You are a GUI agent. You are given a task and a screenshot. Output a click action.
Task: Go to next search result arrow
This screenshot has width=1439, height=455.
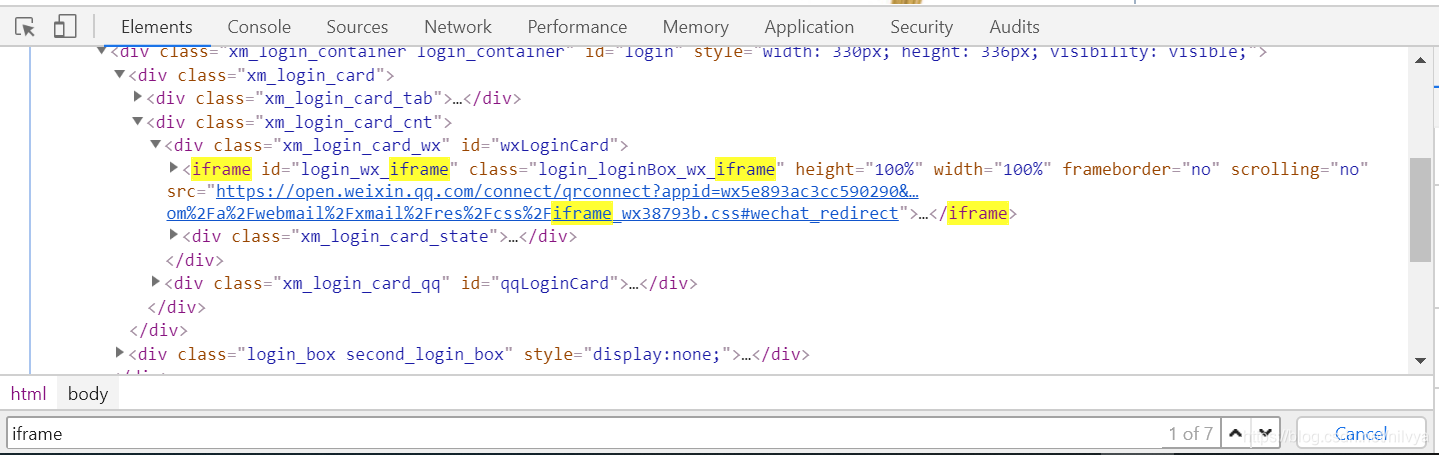coord(1265,434)
